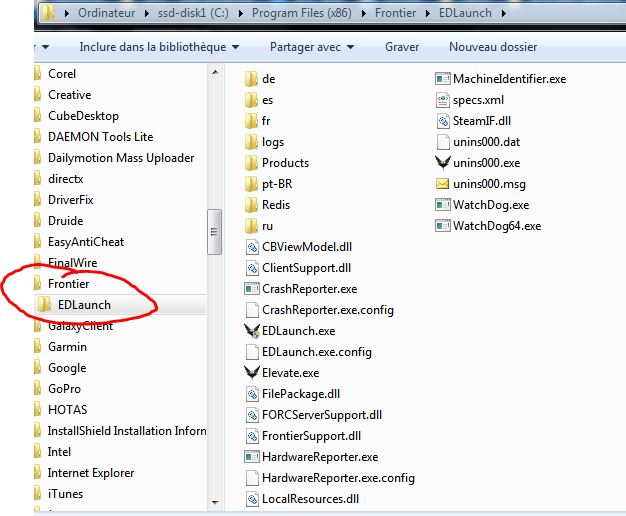626x516 pixels.
Task: Select the specs.xml file icon
Action: click(443, 100)
